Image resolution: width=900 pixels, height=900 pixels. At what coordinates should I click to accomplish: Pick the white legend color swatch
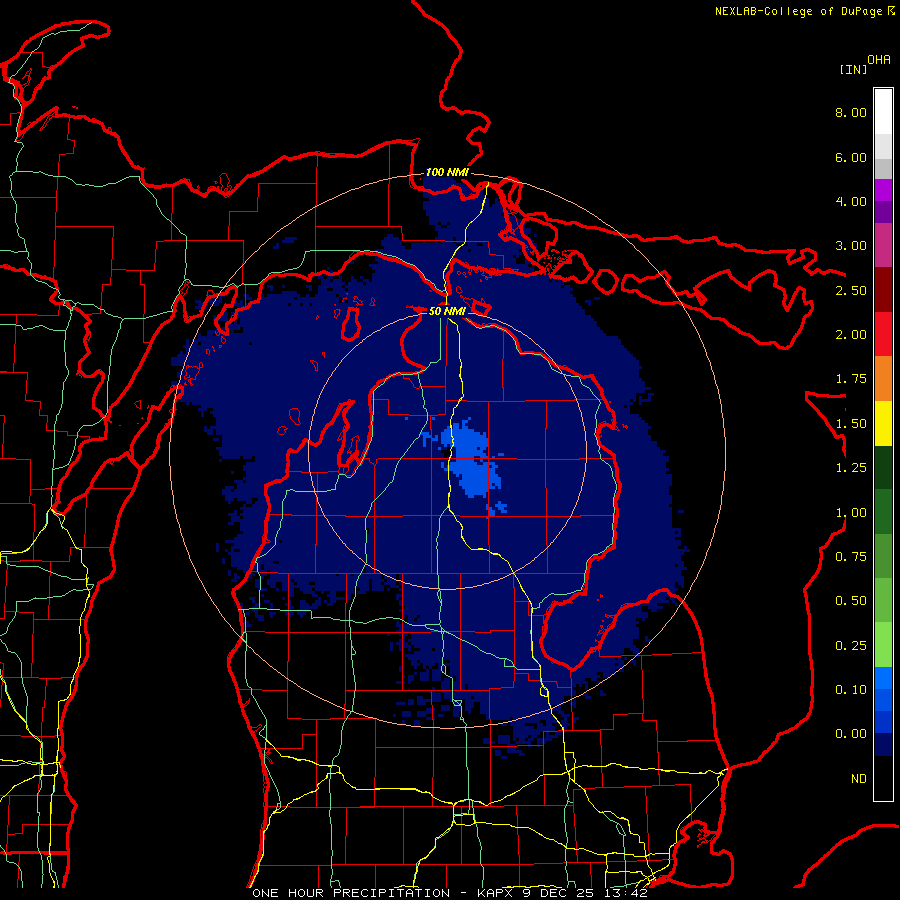[883, 112]
